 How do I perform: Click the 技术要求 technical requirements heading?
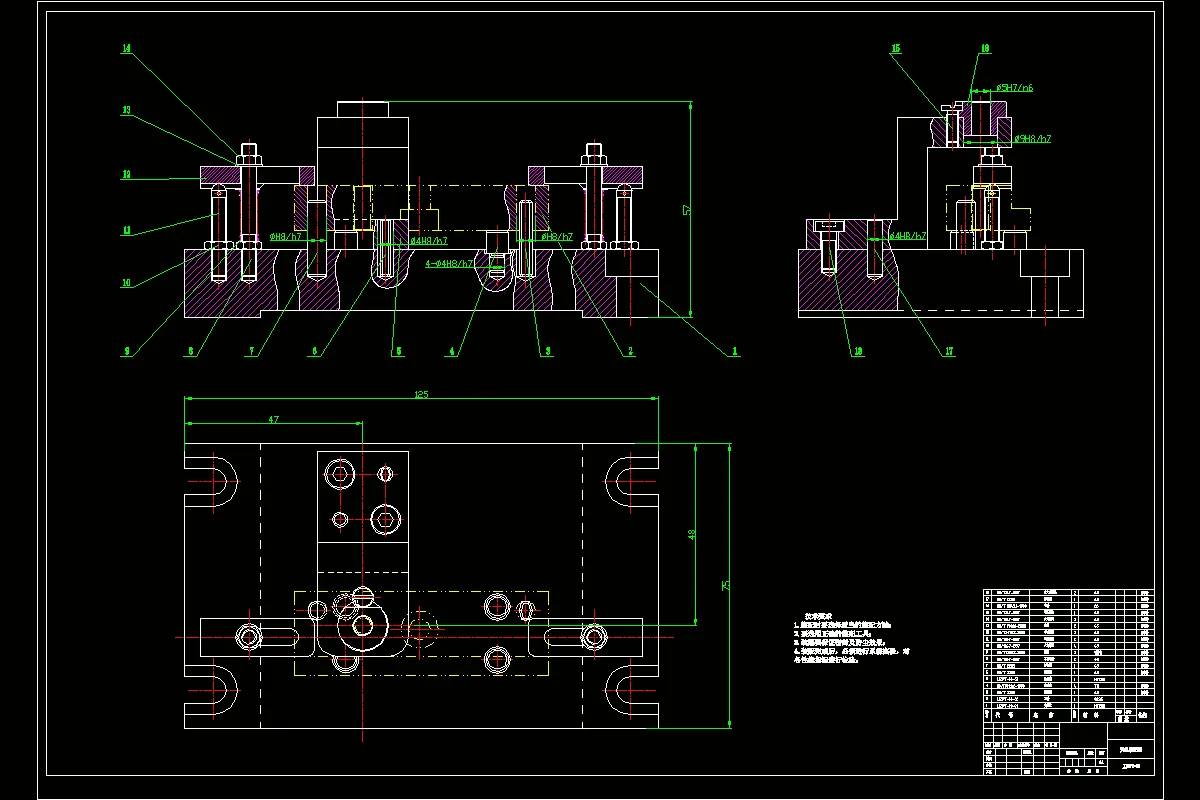819,618
